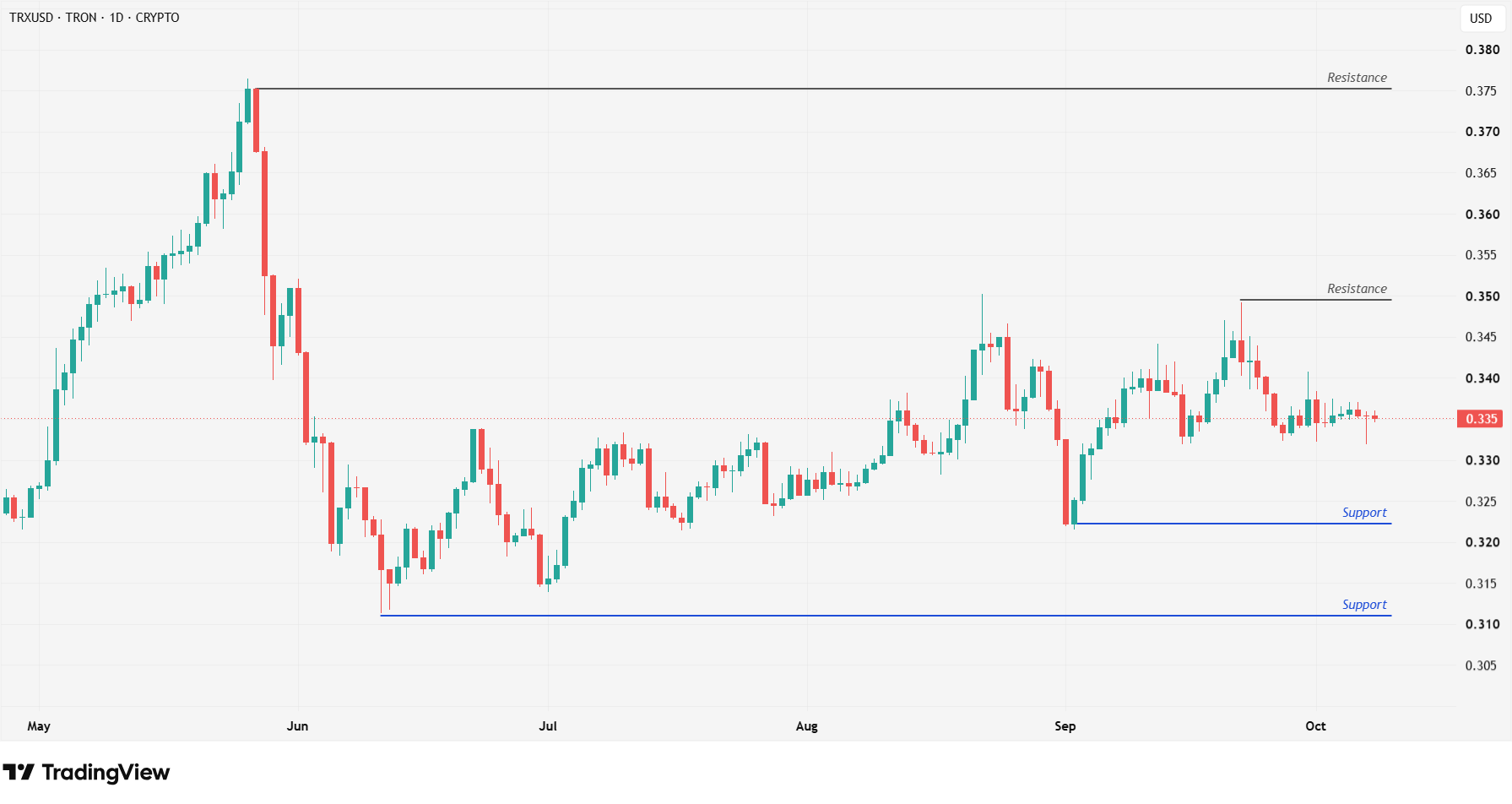Screen dimensions: 1512x804
Task: Select the Support label near 0.322
Action: 1364,513
